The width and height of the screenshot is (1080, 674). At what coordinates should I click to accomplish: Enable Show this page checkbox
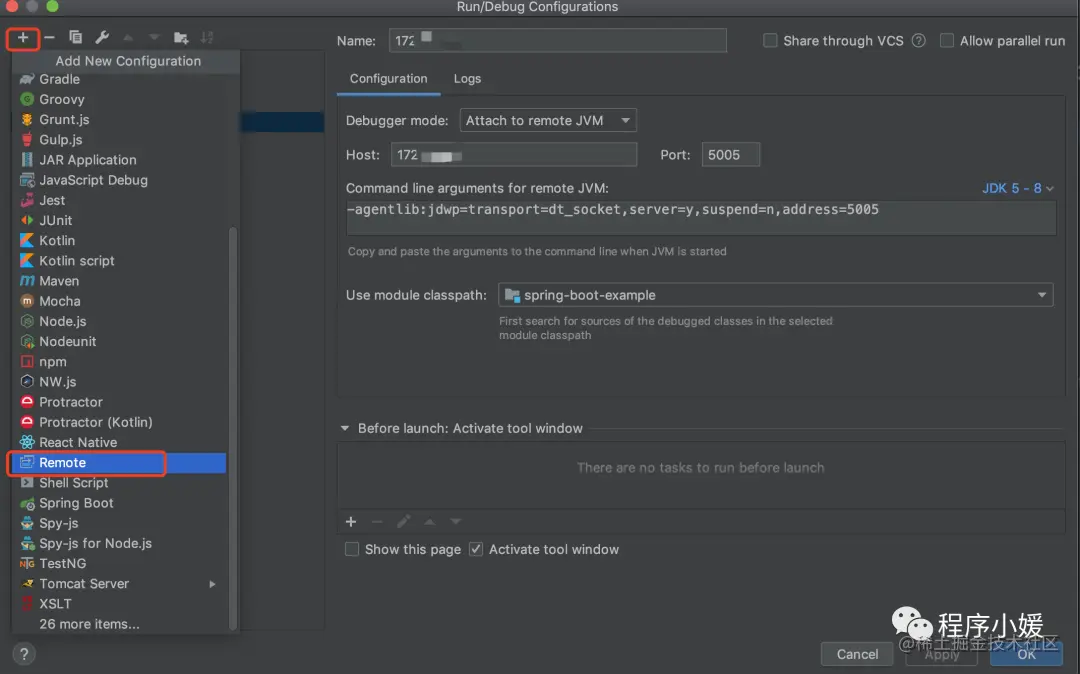[x=352, y=549]
